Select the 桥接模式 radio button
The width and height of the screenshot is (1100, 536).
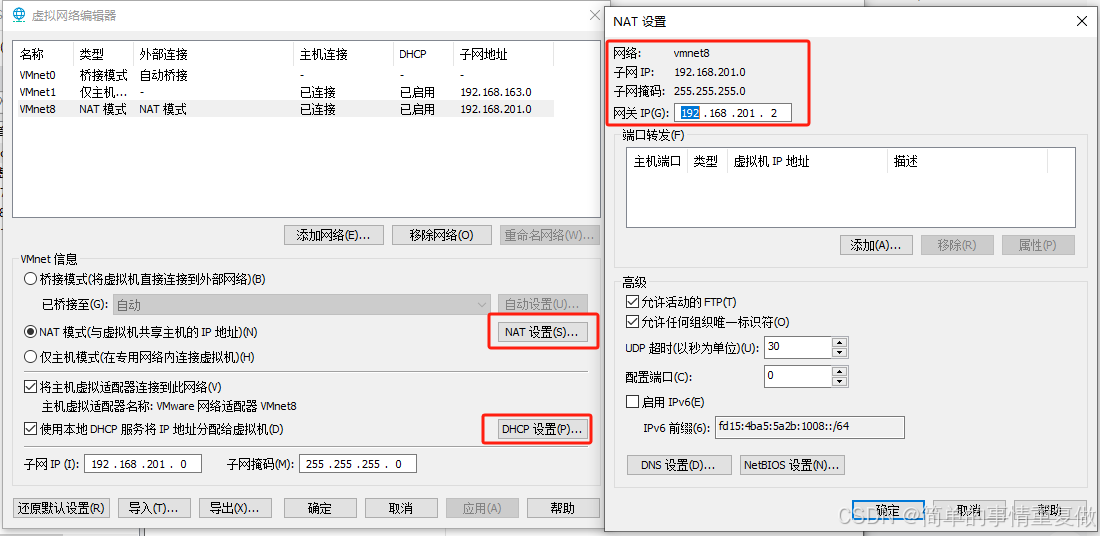click(x=30, y=279)
